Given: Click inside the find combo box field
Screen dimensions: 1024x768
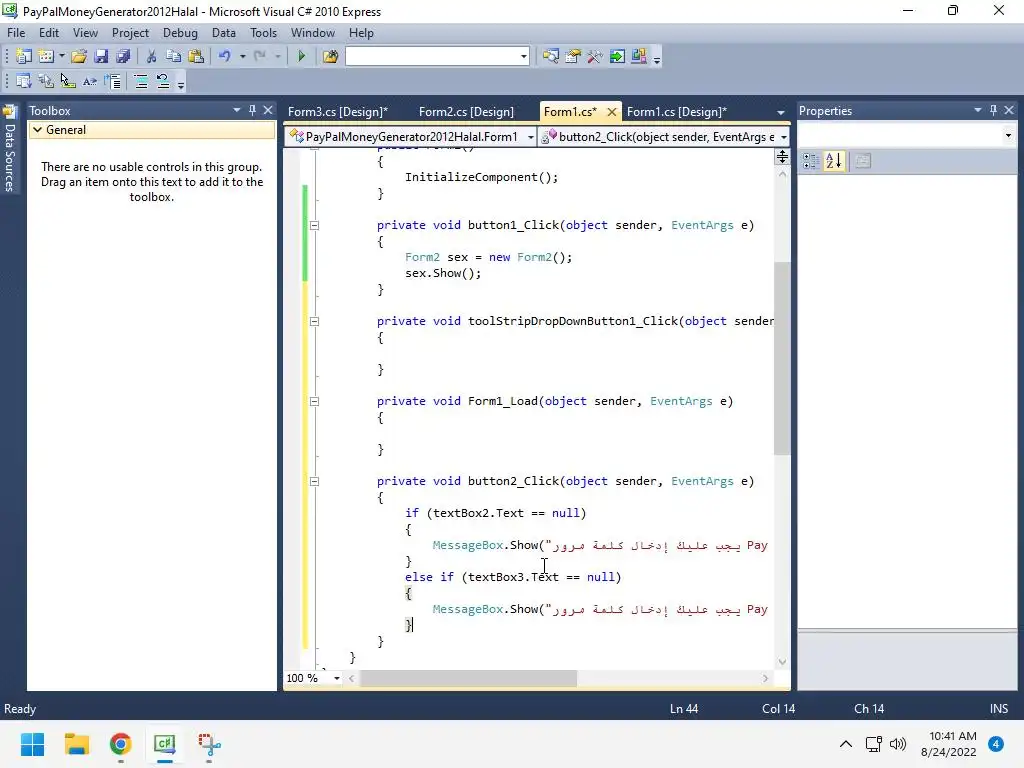Looking at the screenshot, I should coord(432,57).
